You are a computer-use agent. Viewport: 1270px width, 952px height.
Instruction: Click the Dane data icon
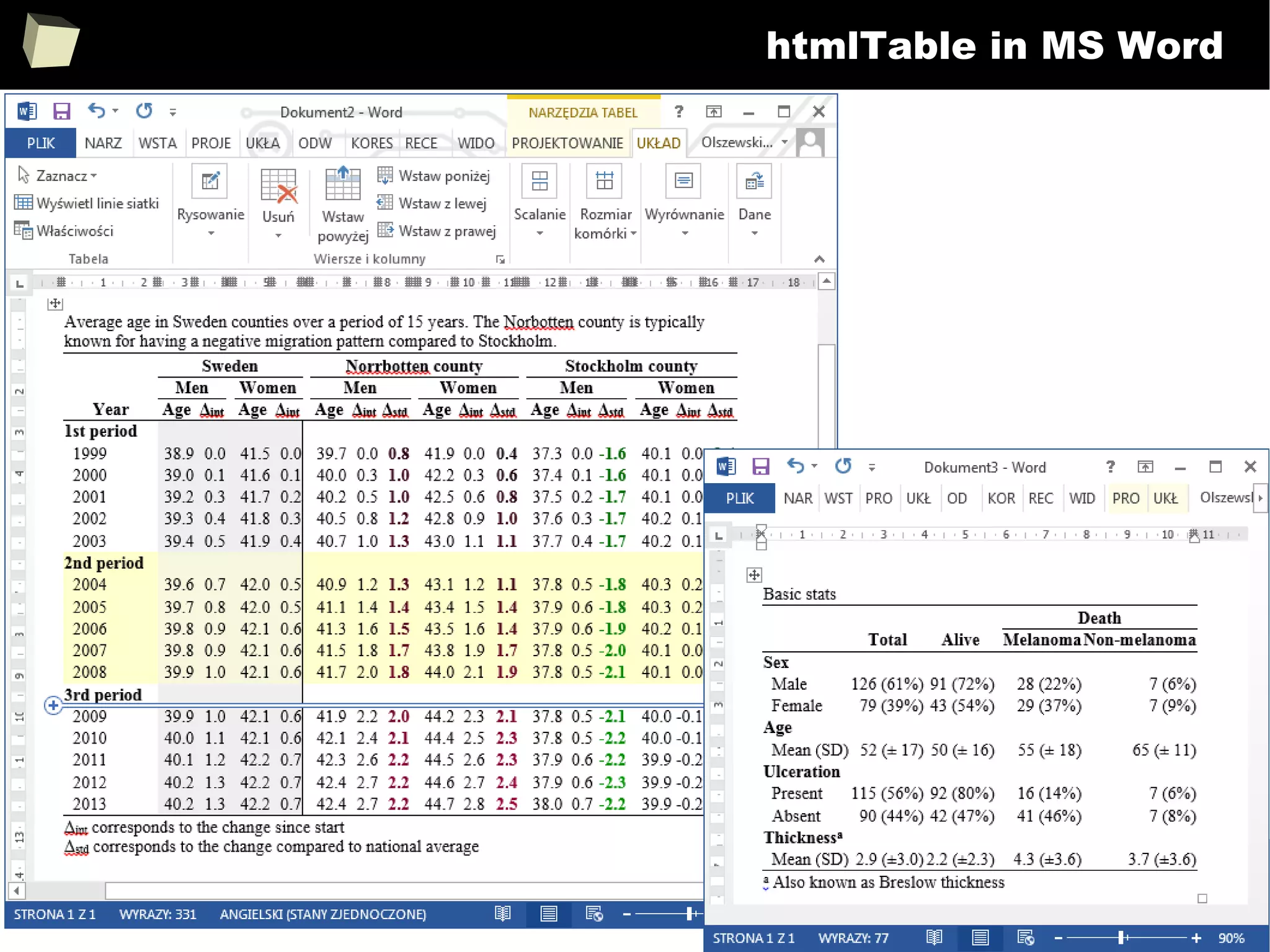tap(754, 181)
